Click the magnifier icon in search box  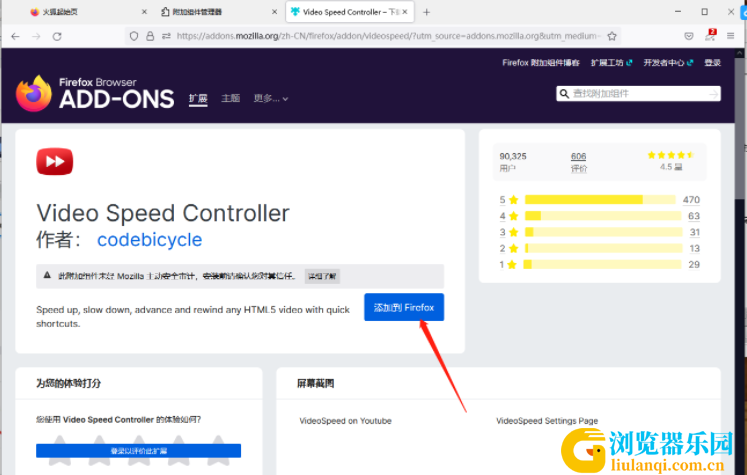(564, 94)
